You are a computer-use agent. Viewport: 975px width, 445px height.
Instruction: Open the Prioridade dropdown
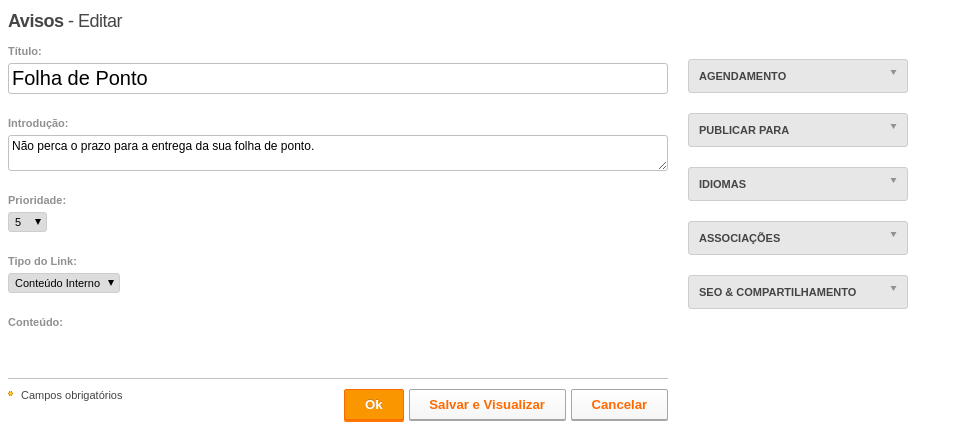pyautogui.click(x=27, y=222)
